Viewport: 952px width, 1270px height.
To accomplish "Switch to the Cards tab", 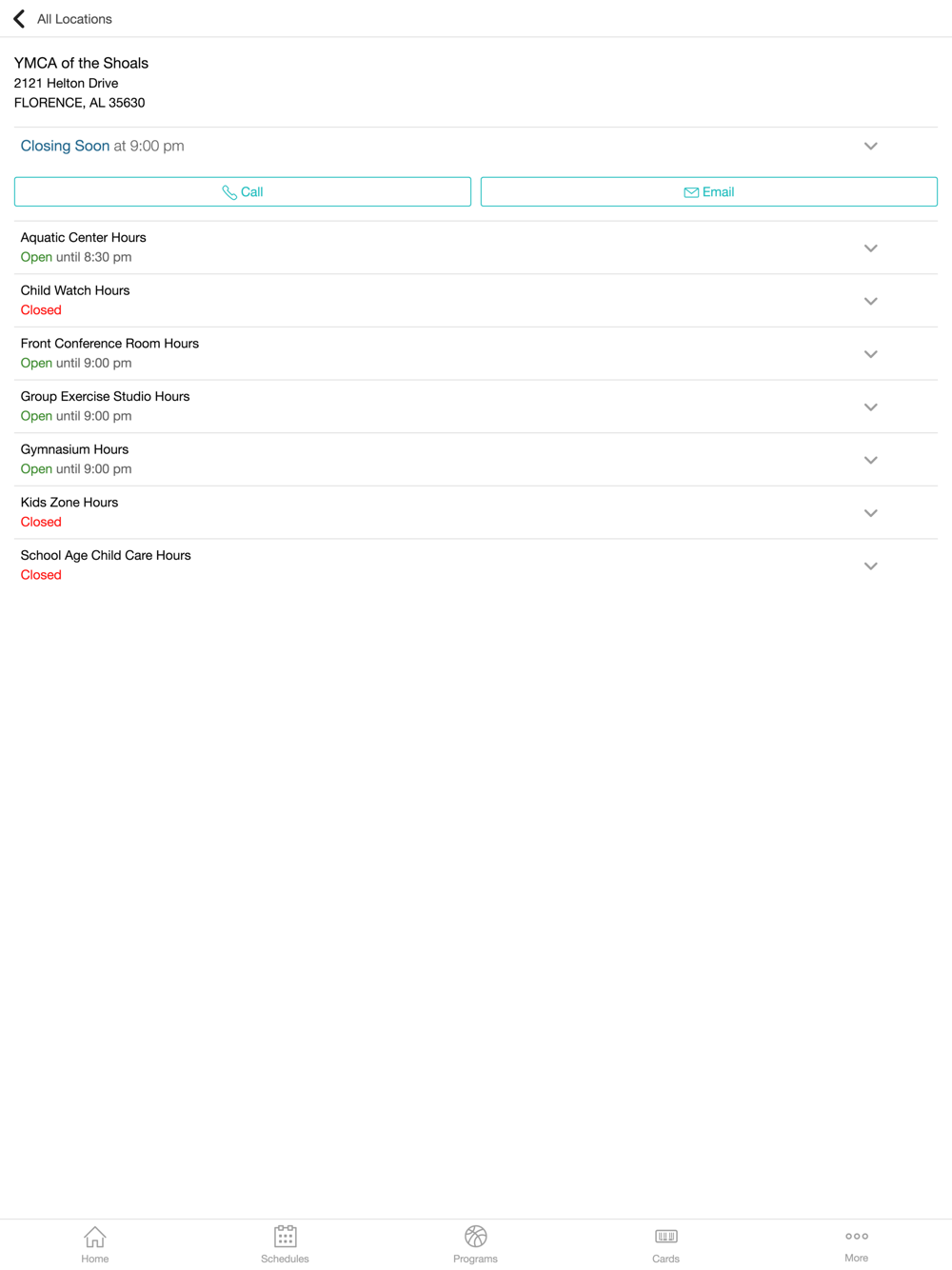I will [665, 1244].
